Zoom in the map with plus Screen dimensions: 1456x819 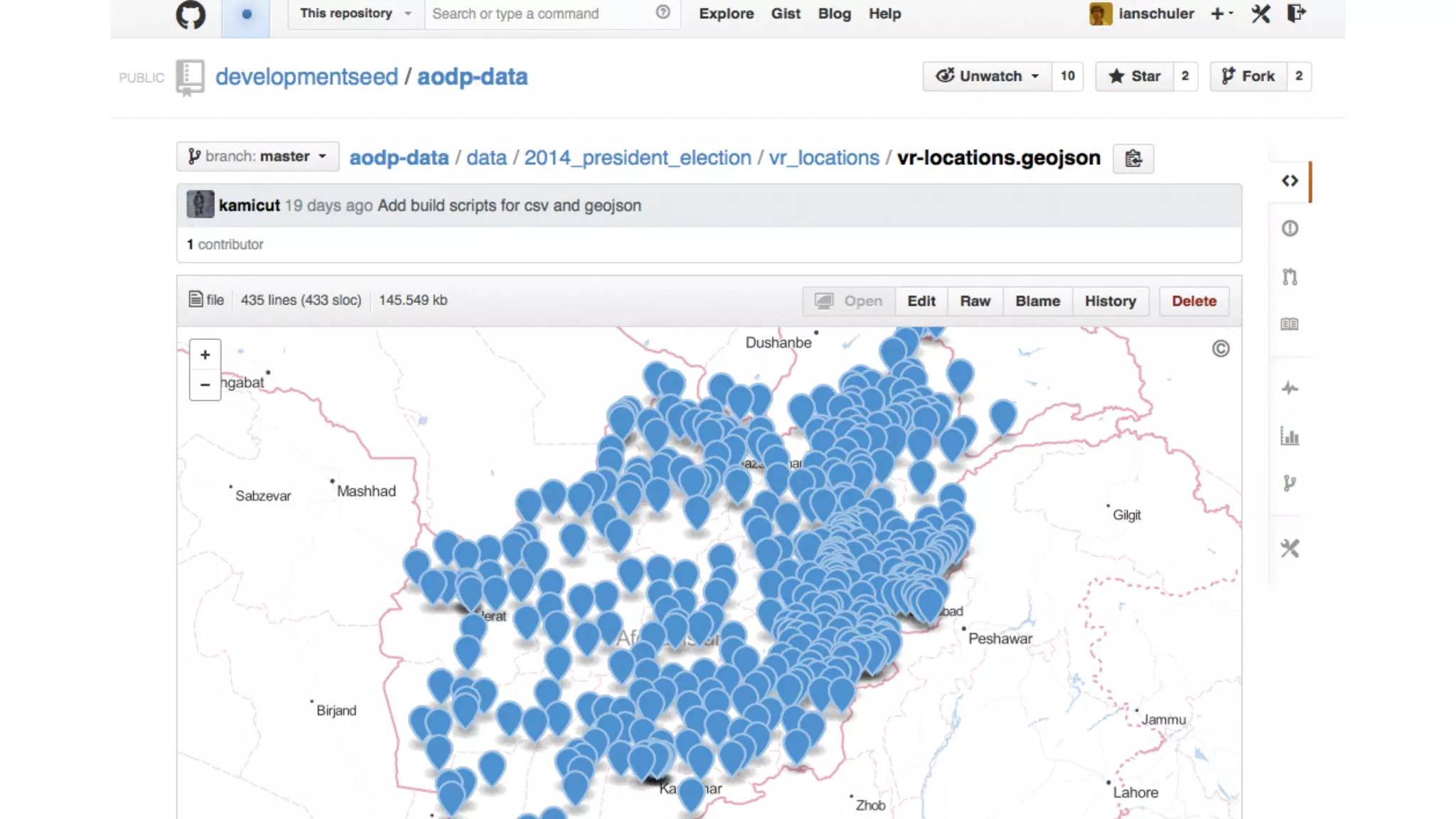click(x=205, y=355)
